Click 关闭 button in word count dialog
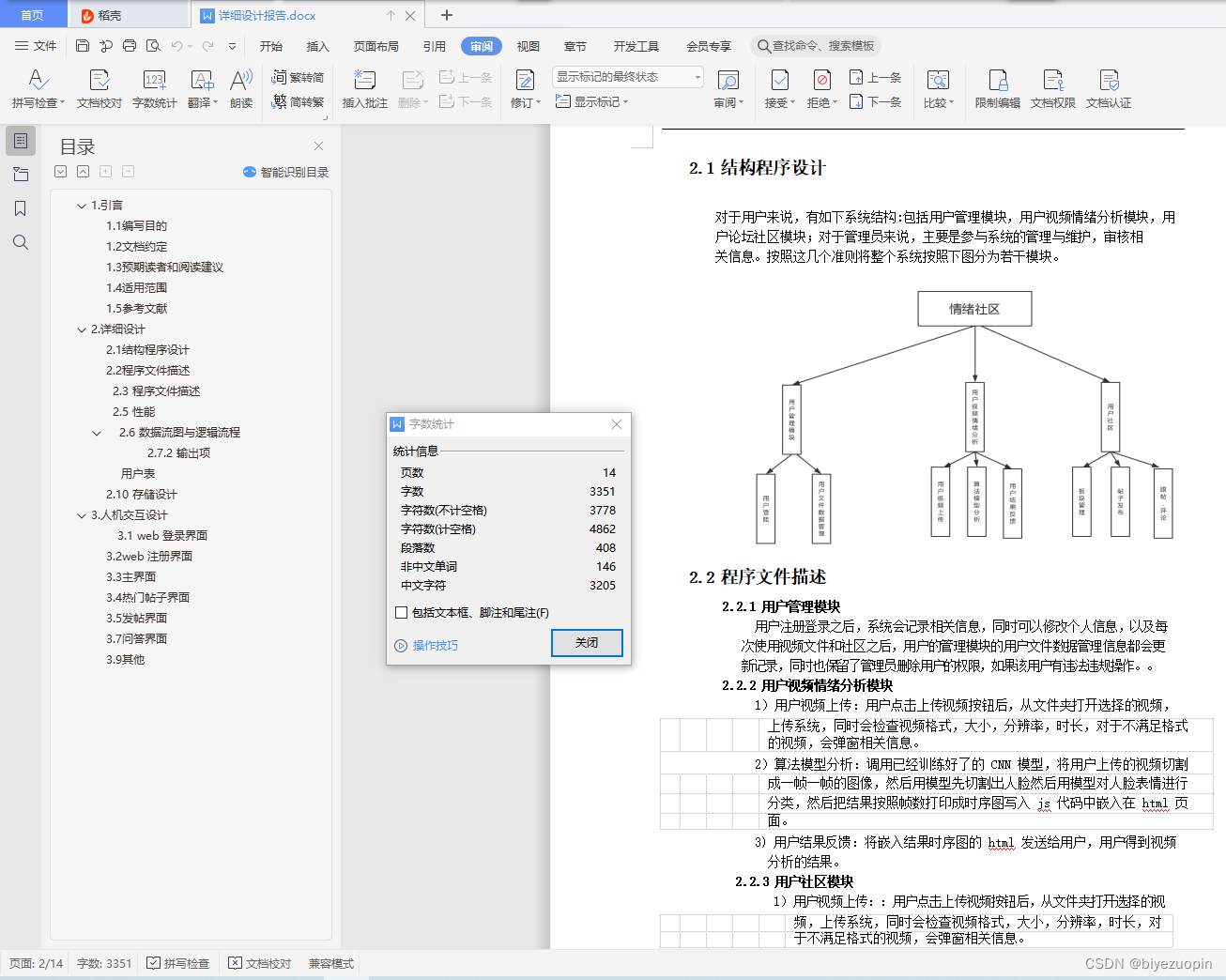Screen dimensions: 1226x980 587,642
